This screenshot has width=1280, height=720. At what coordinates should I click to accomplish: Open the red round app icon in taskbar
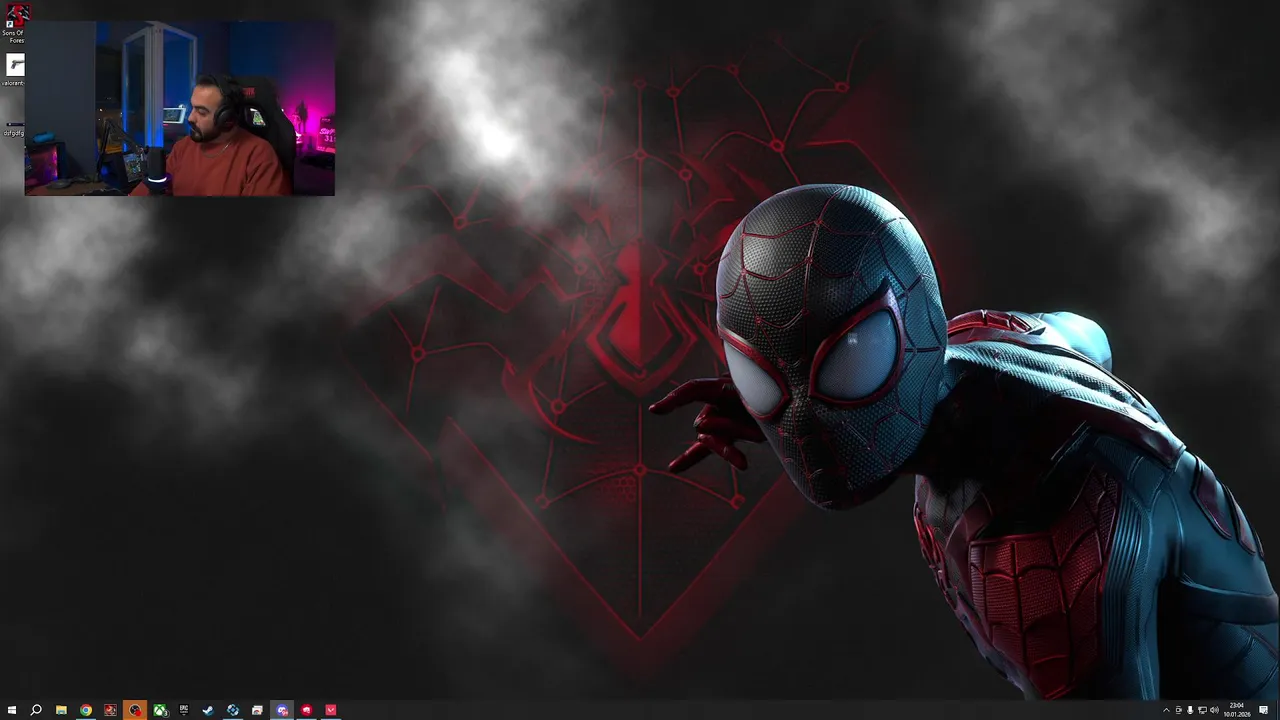306,710
